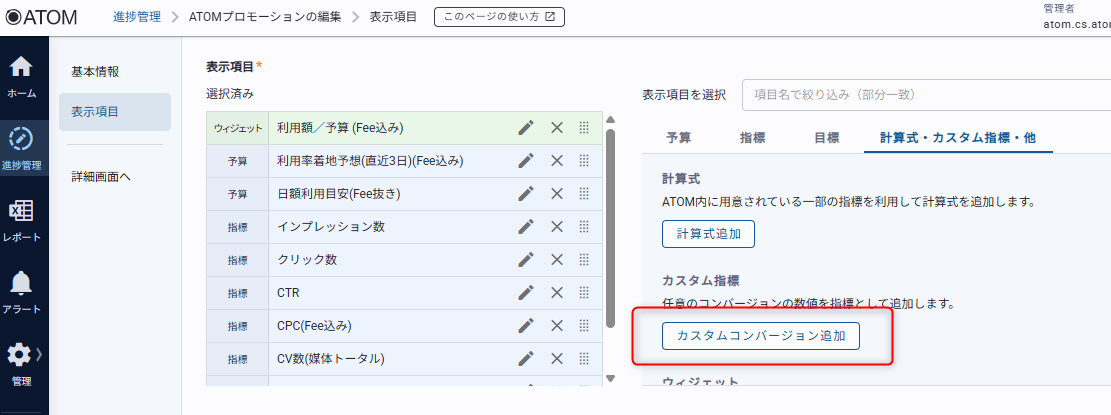Open the アラート bell icon
The image size is (1111, 415).
tap(22, 291)
